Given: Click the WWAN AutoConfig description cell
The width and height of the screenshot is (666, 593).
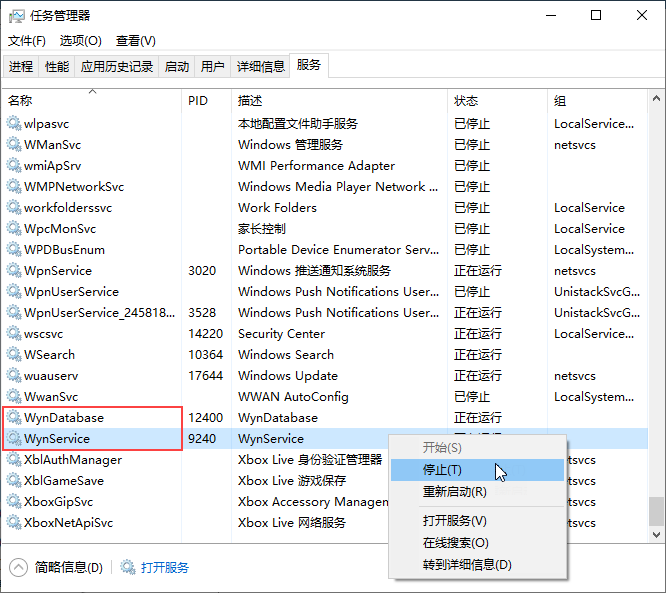Looking at the screenshot, I should tap(293, 397).
